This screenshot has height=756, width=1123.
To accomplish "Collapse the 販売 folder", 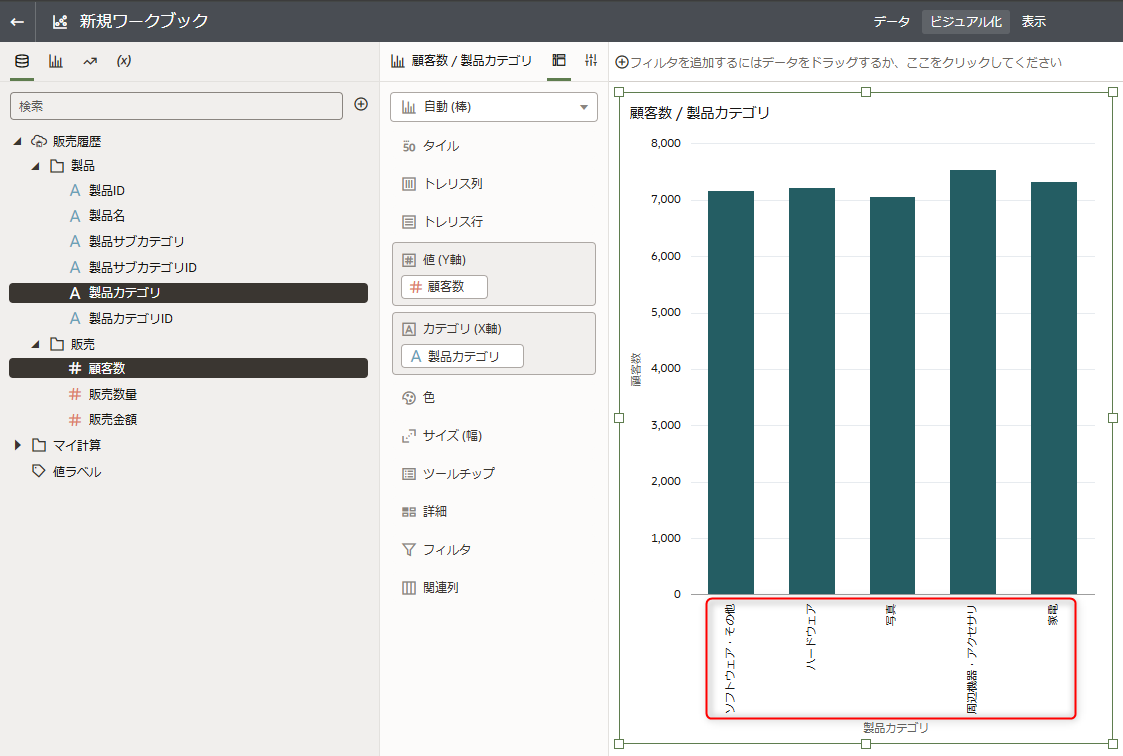I will tap(35, 344).
